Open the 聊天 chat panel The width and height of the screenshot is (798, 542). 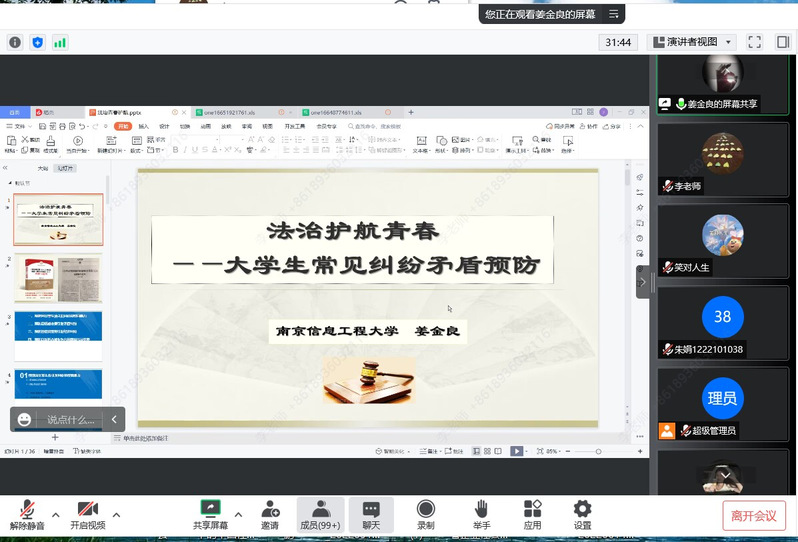coord(371,513)
